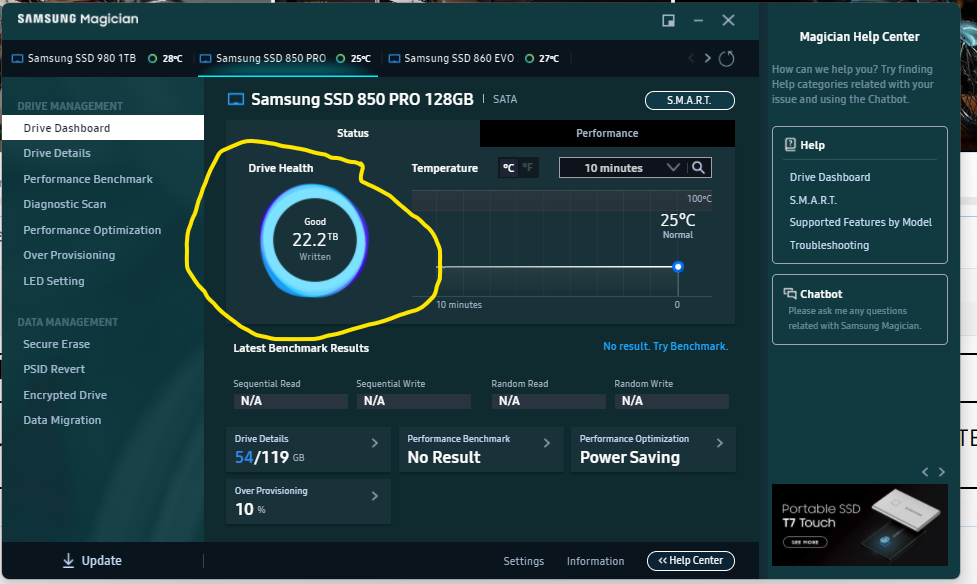Click Samsung SSD 980 1TB drive icon
The image size is (977, 584).
pos(17,59)
